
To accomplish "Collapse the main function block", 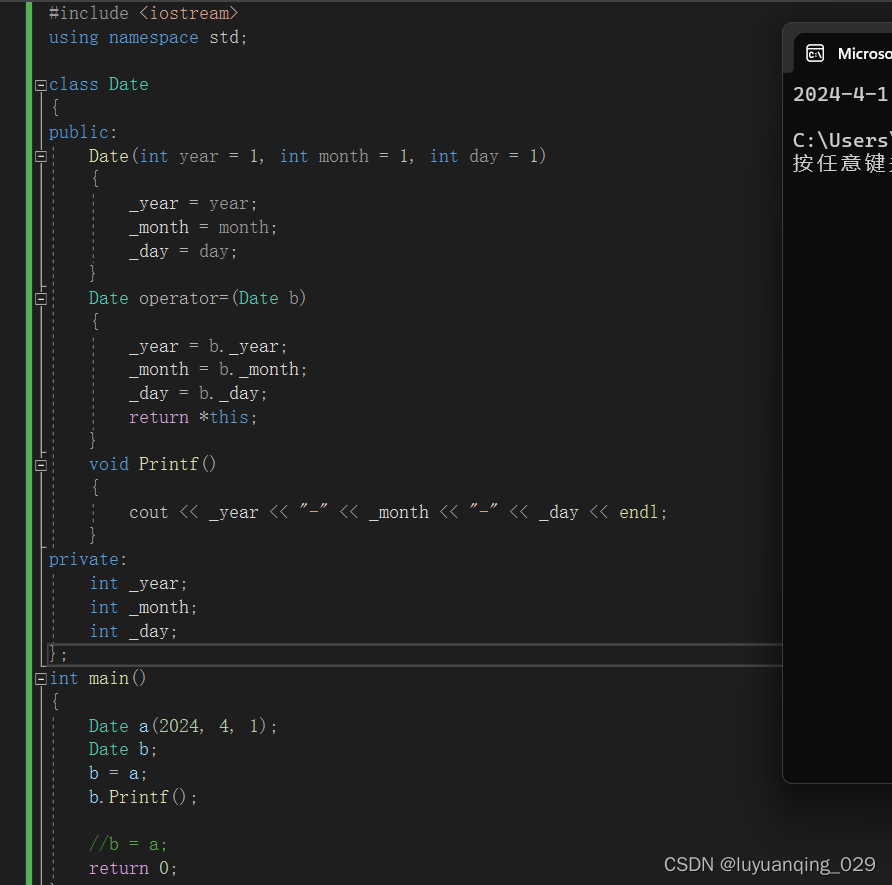I will 40,677.
